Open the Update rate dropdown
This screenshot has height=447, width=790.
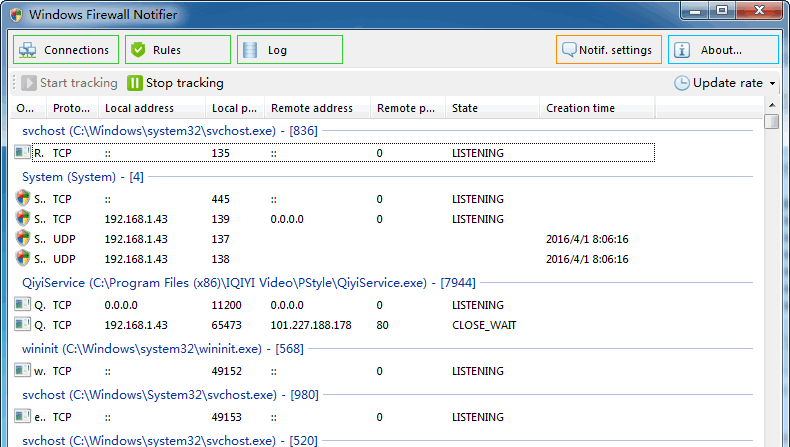point(725,83)
